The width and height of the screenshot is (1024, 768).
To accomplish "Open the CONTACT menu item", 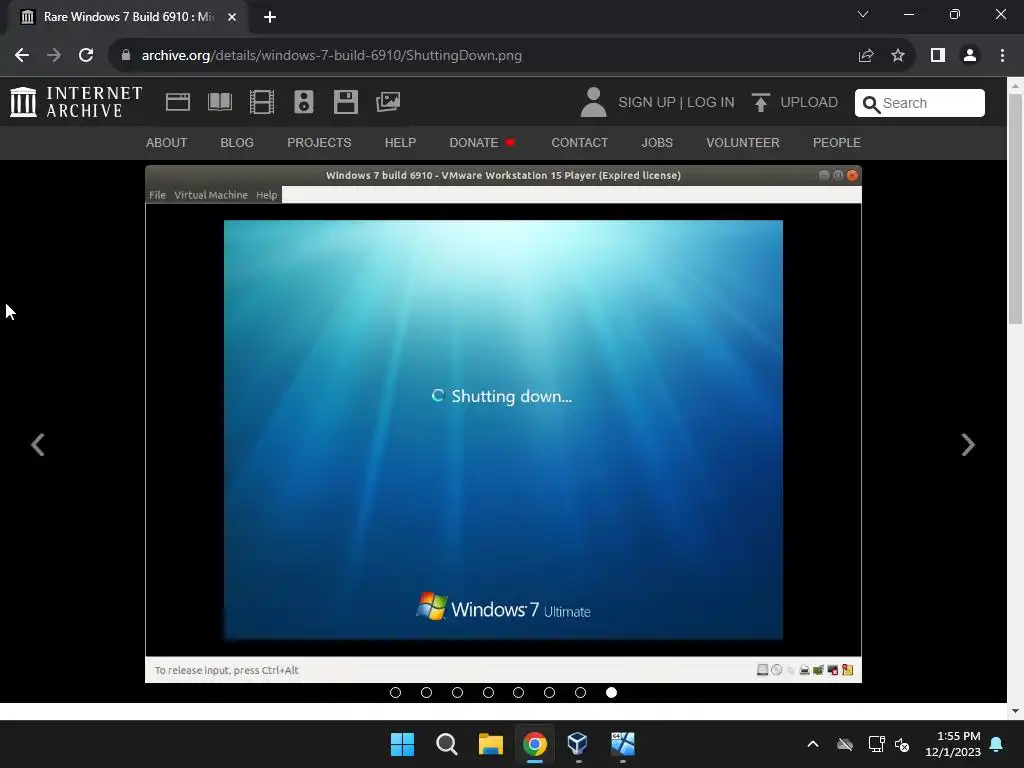I will pyautogui.click(x=579, y=142).
